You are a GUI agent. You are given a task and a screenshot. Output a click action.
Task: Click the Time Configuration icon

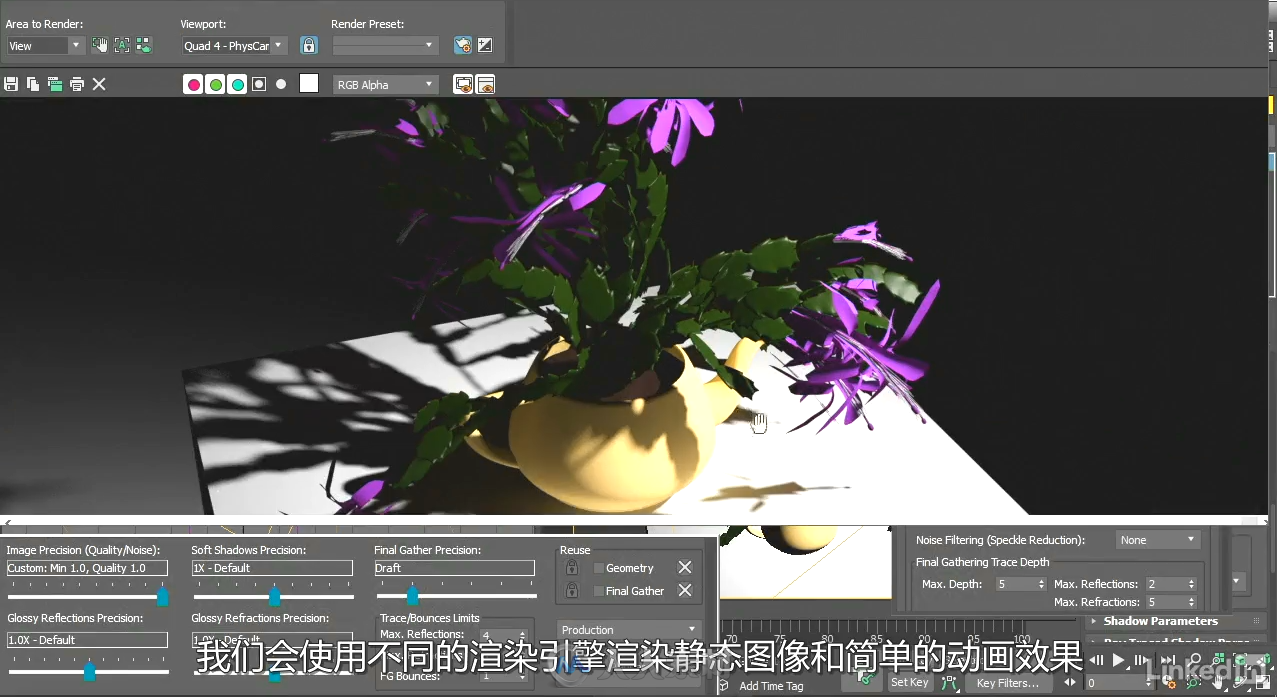click(1169, 684)
